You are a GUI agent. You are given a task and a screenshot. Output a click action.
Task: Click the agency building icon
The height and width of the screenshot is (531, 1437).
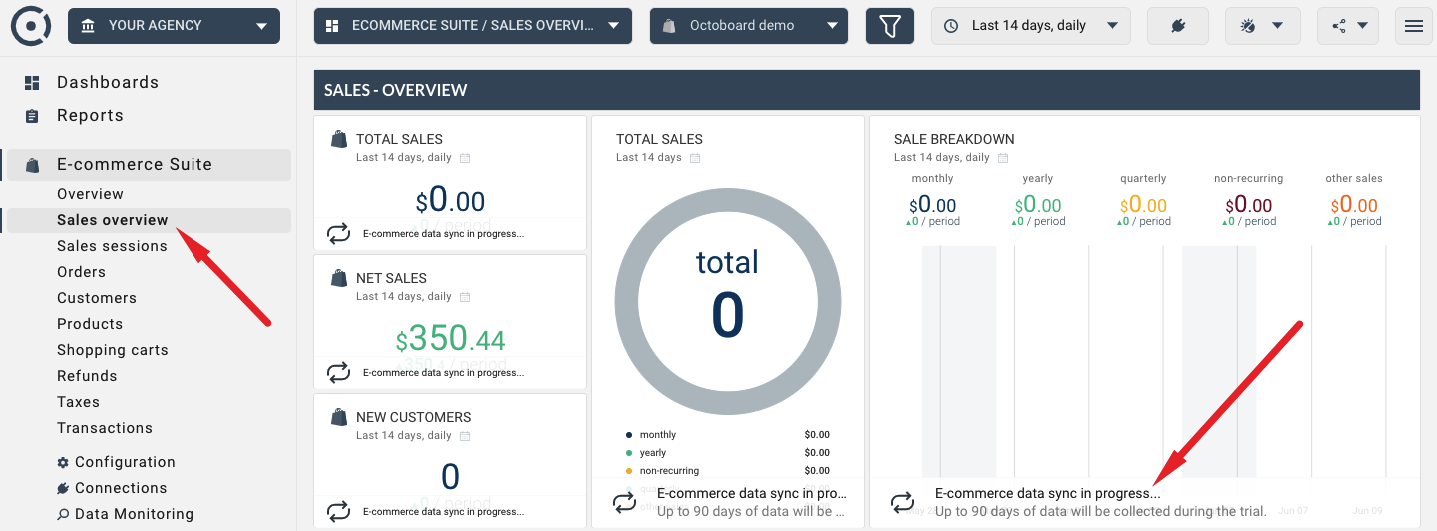pos(89,25)
